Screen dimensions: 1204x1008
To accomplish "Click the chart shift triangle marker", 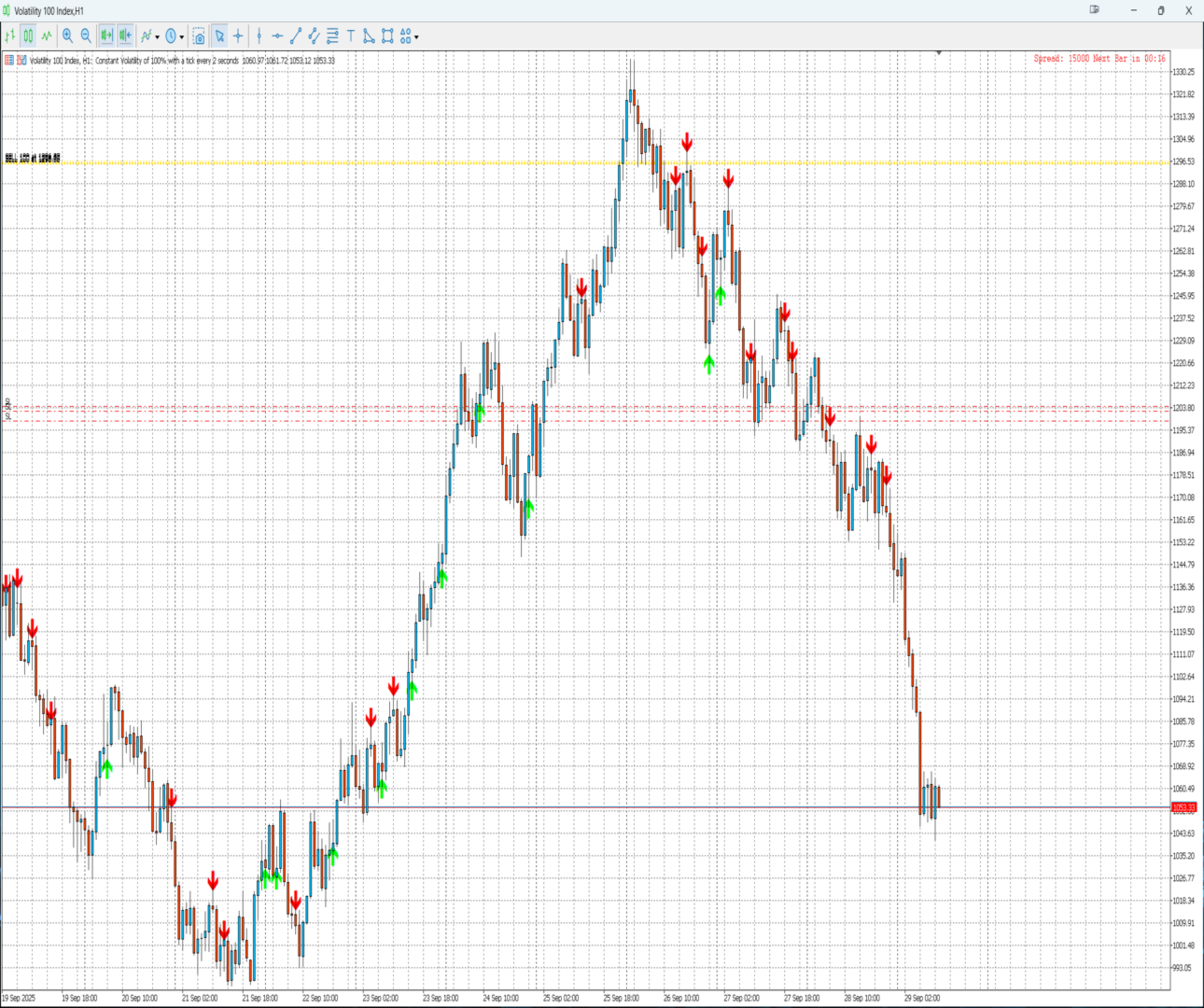I will (938, 53).
